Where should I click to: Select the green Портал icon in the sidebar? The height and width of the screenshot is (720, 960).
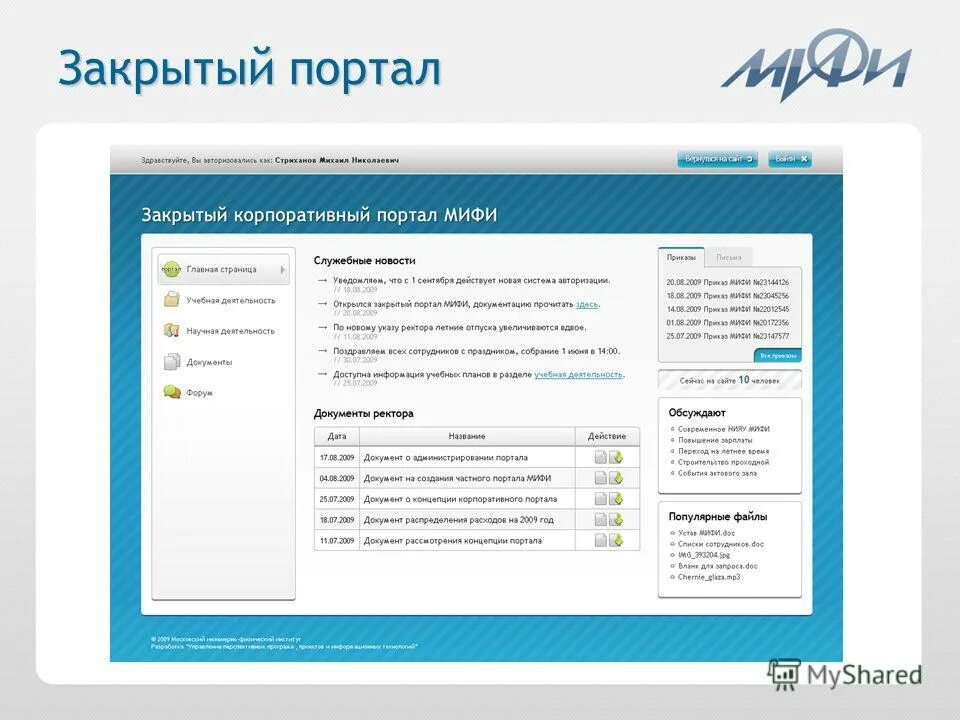(171, 269)
